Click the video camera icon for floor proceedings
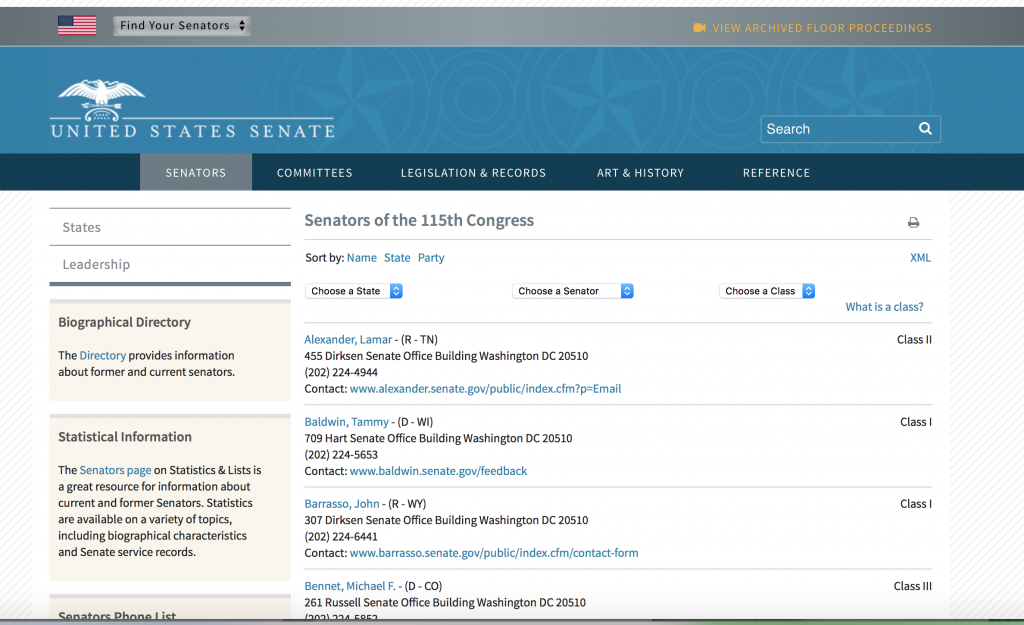The height and width of the screenshot is (625, 1024). pyautogui.click(x=699, y=27)
